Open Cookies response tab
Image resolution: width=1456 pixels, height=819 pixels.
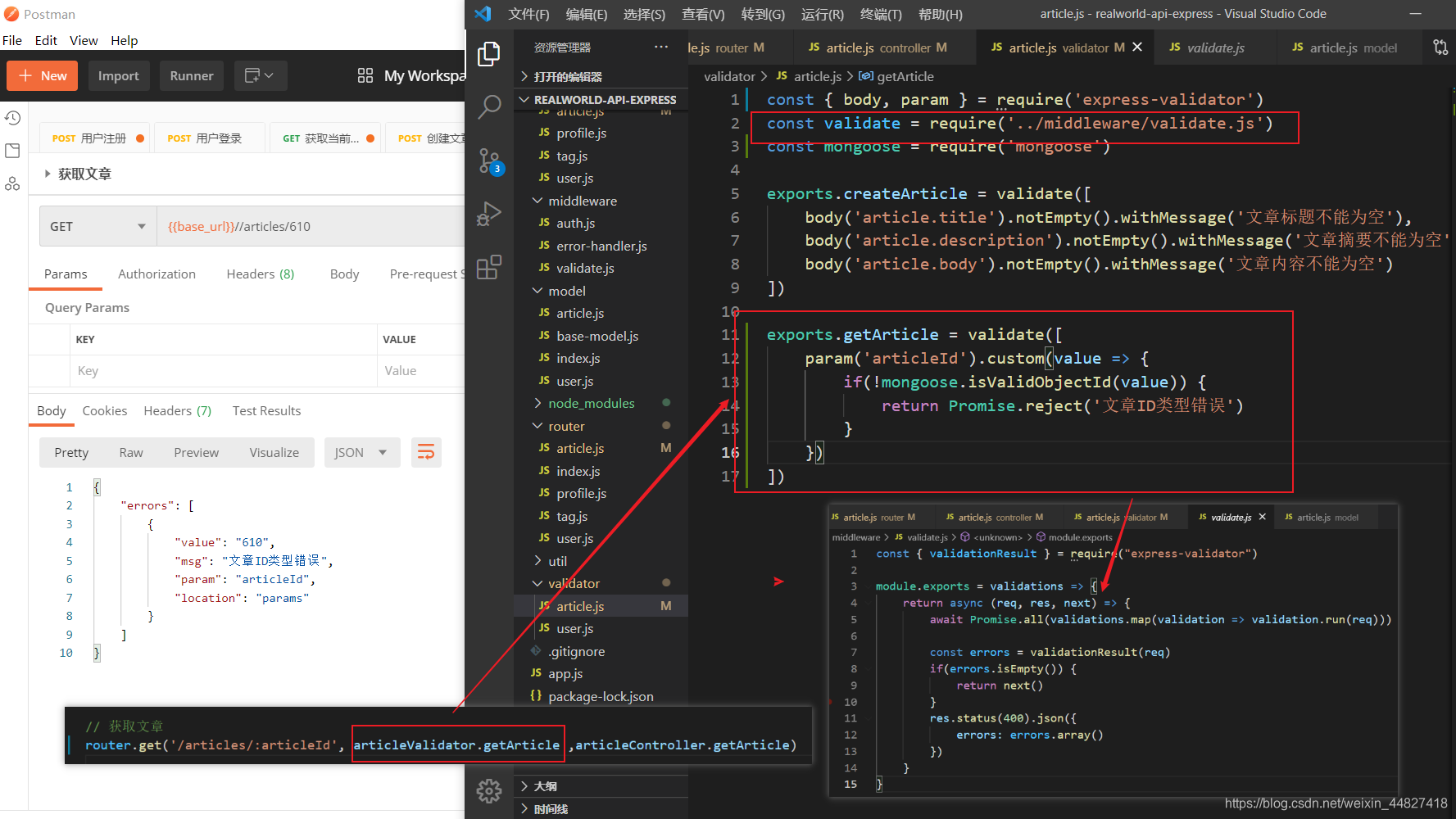105,411
